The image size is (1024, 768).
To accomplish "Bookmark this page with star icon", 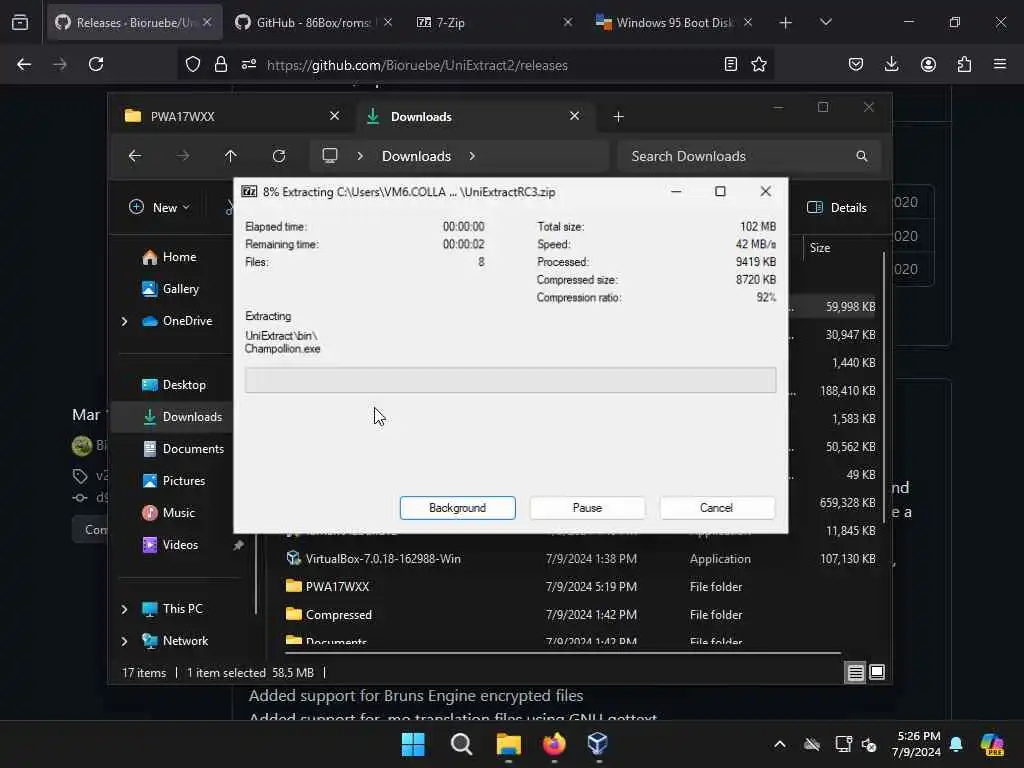I will [759, 64].
